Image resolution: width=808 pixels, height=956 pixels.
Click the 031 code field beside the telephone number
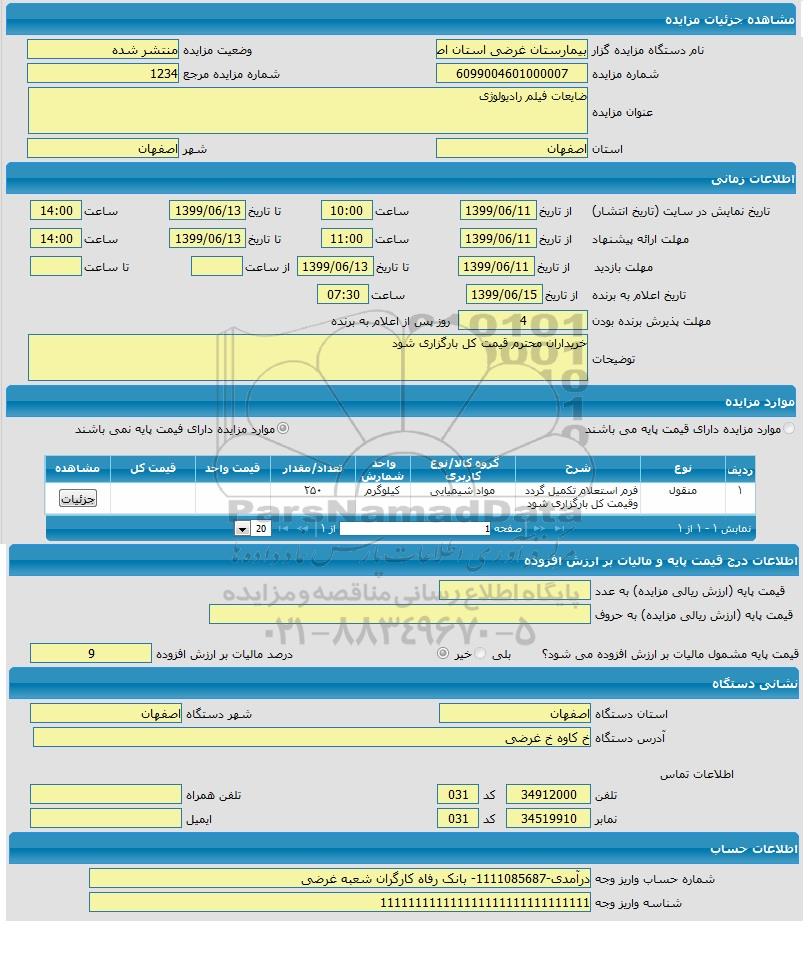pos(458,794)
